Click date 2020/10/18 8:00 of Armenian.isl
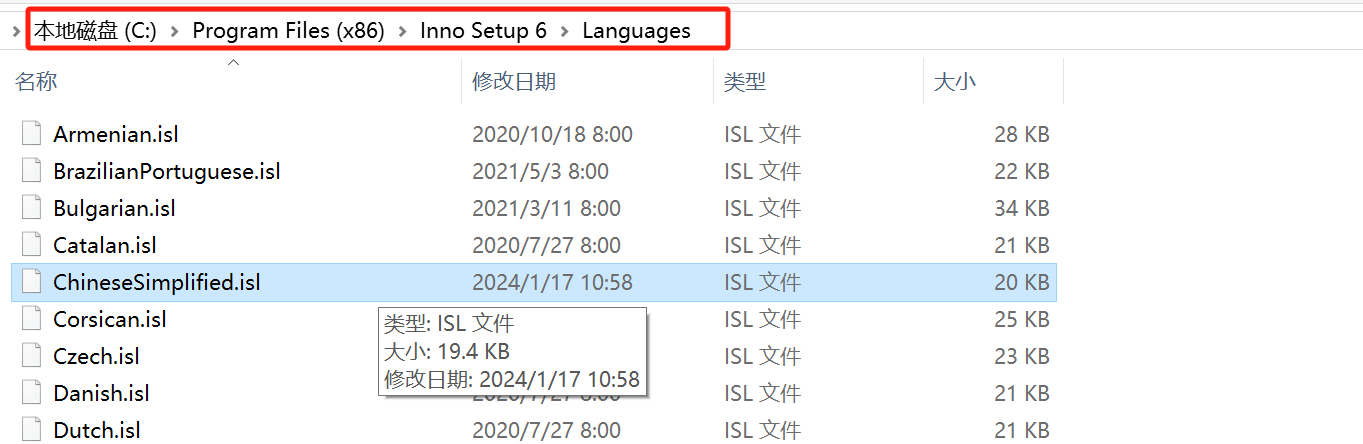This screenshot has width=1363, height=444. (552, 134)
